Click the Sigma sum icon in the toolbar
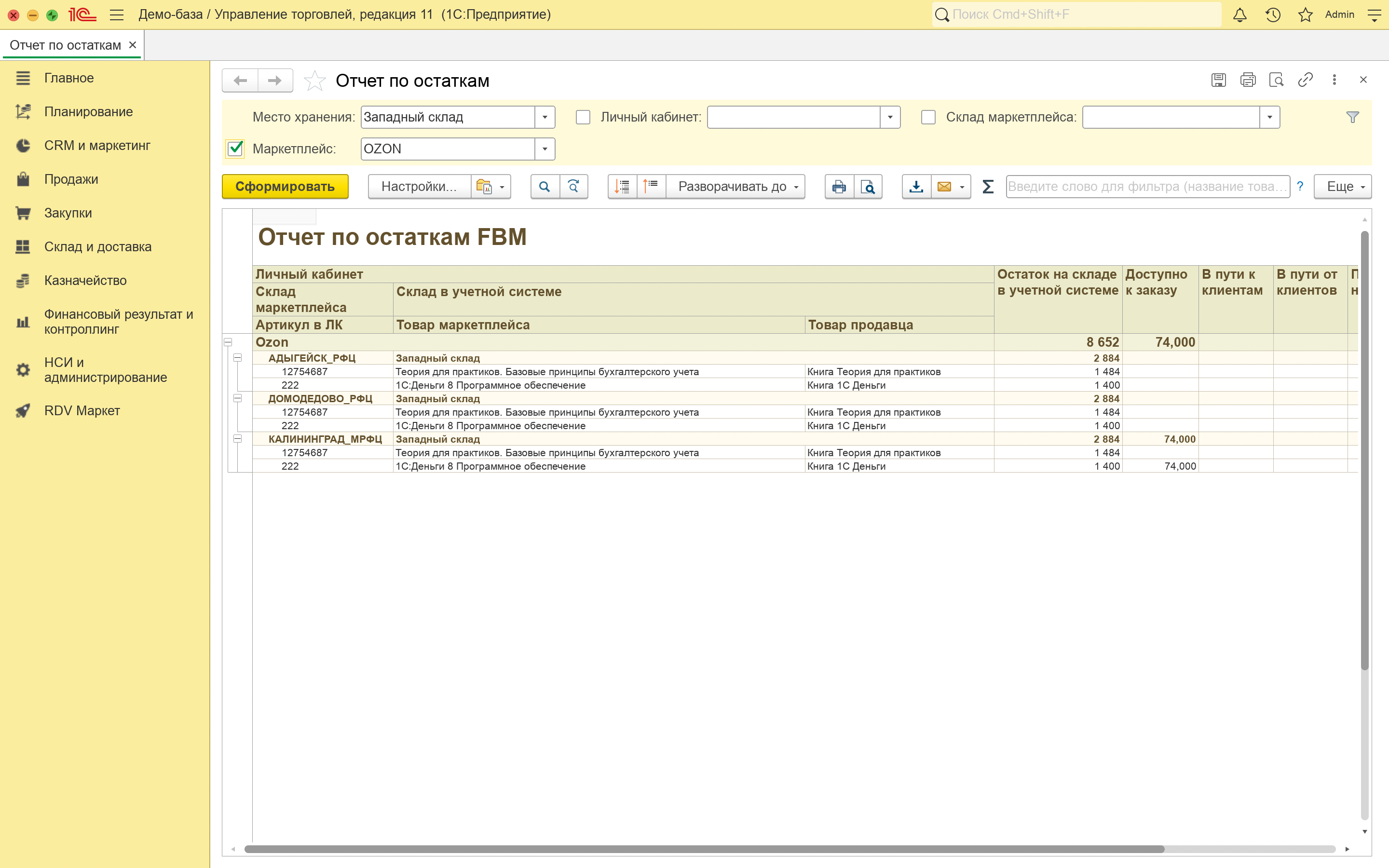Screen dimensions: 1389x868 click(x=987, y=187)
